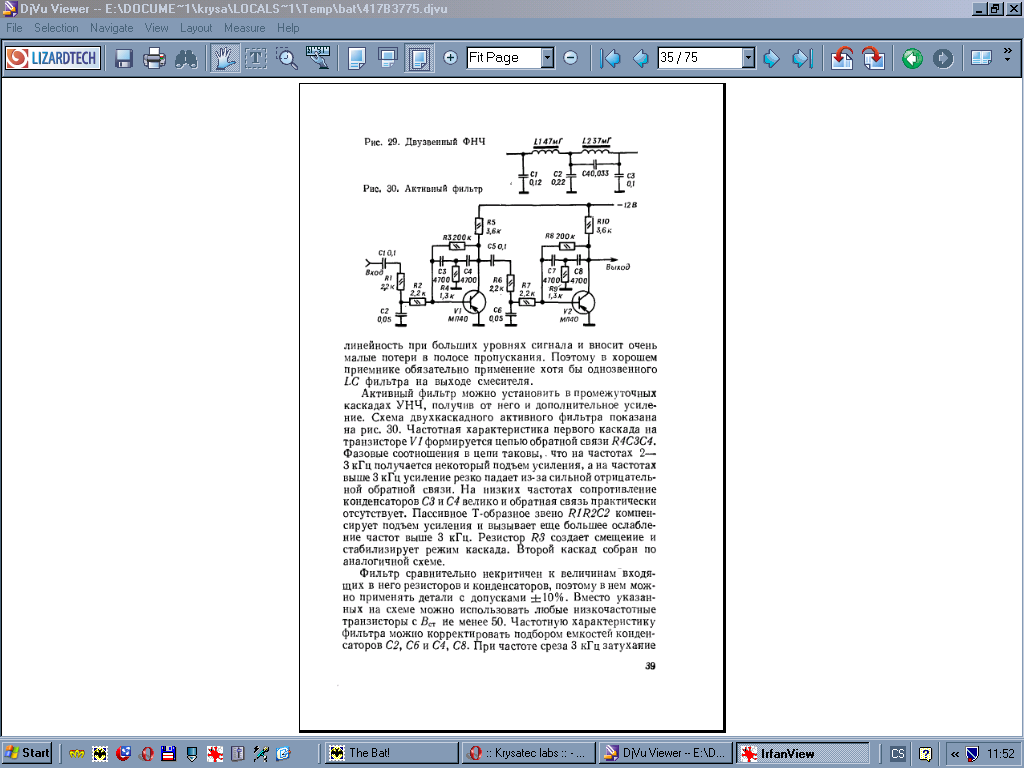Launch The Bat! from quick launch
The width and height of the screenshot is (1024, 768).
click(x=100, y=754)
